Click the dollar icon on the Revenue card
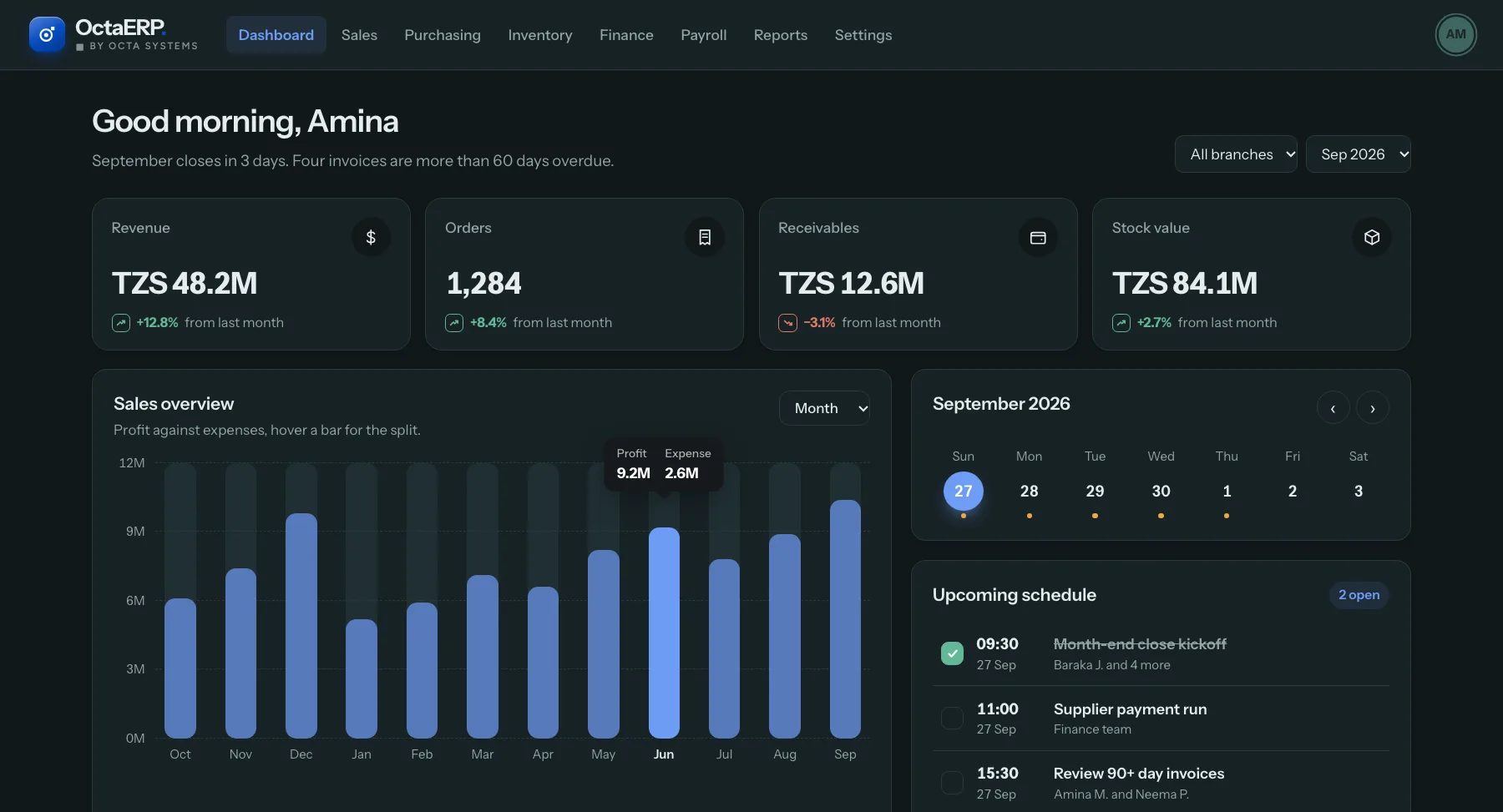The height and width of the screenshot is (812, 1503). (371, 238)
